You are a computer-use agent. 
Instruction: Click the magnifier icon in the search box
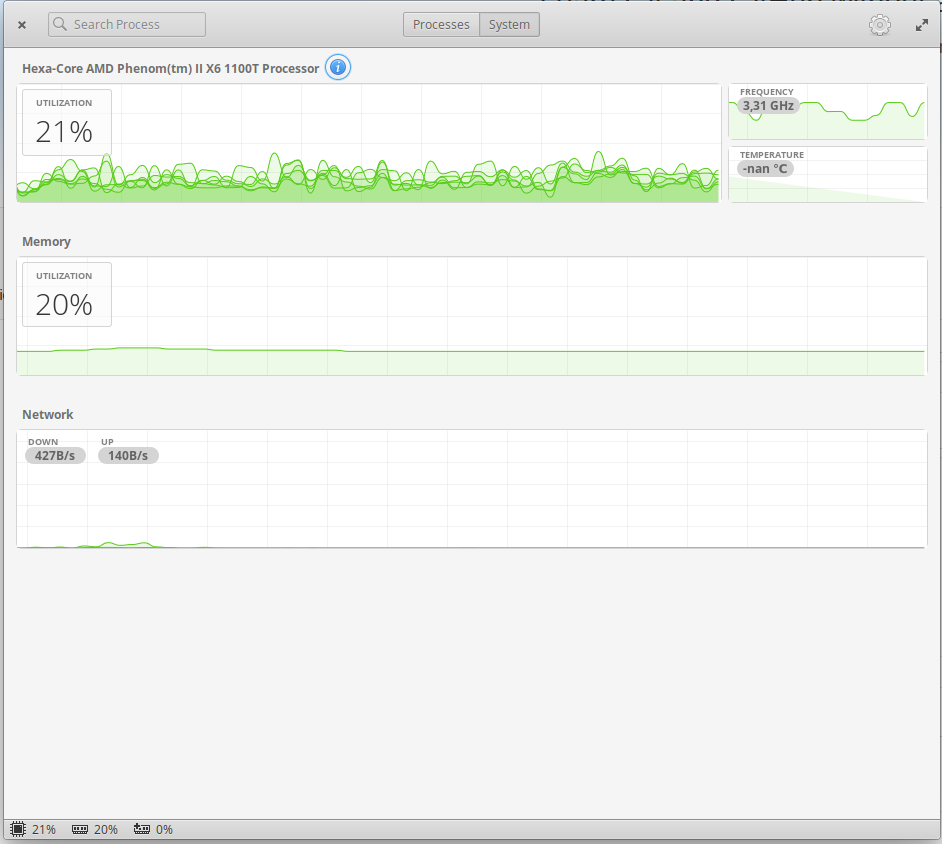click(59, 24)
